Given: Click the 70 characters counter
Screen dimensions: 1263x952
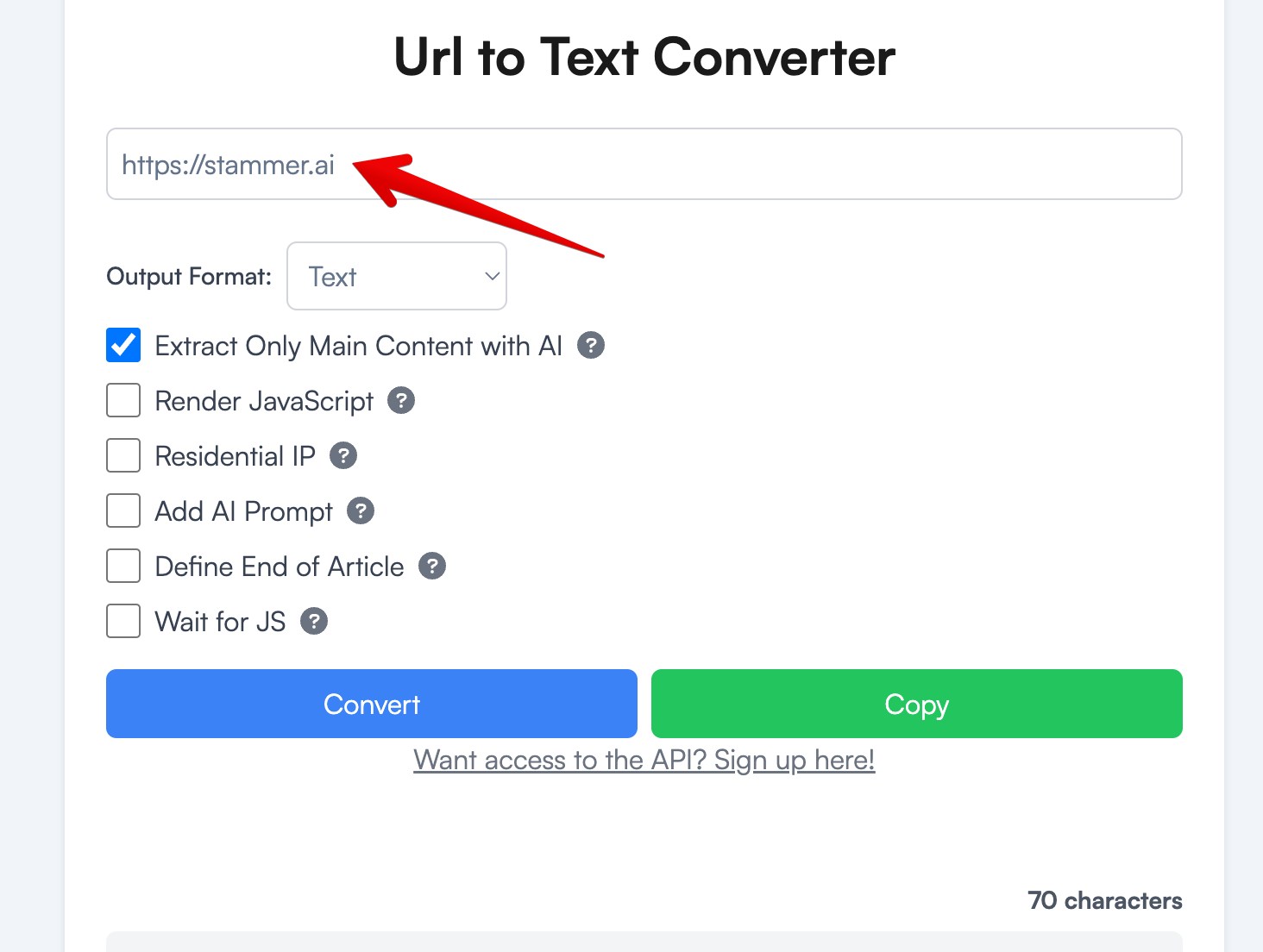Looking at the screenshot, I should tap(1104, 900).
